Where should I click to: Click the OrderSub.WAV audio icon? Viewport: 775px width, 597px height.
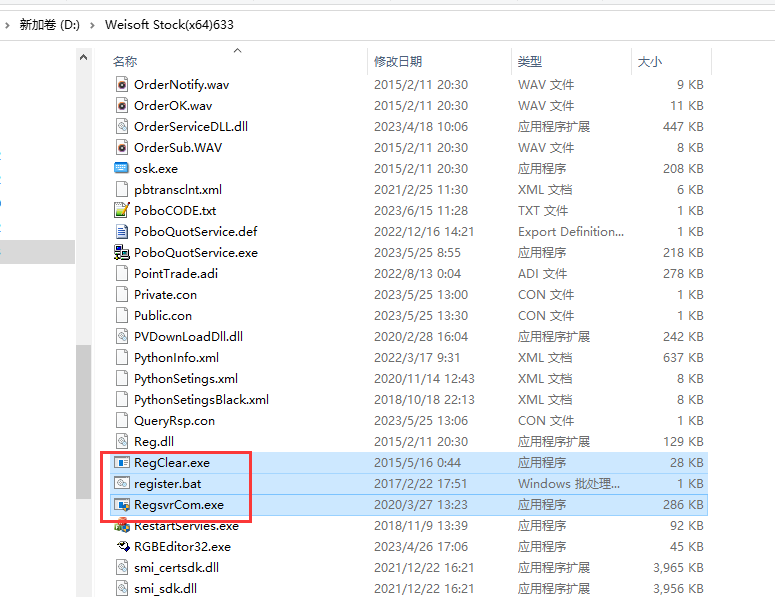[x=122, y=148]
